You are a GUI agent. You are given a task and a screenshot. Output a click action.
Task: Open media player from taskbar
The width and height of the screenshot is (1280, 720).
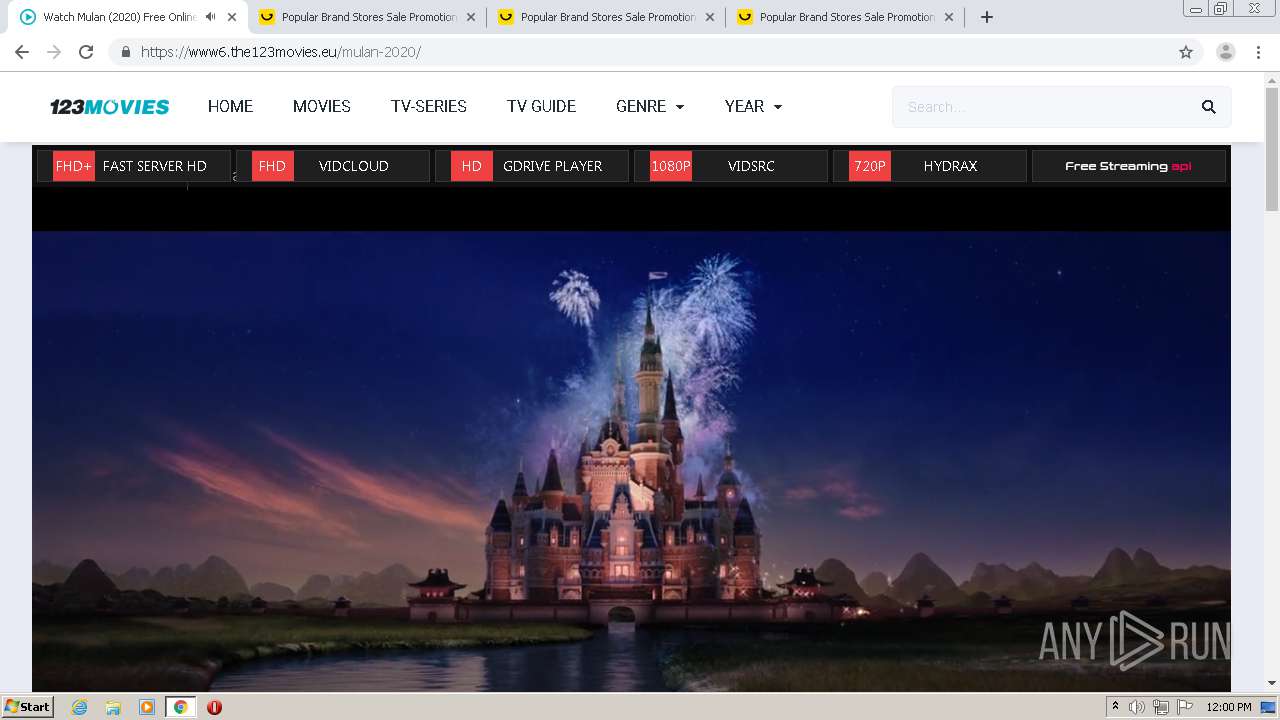pyautogui.click(x=147, y=707)
